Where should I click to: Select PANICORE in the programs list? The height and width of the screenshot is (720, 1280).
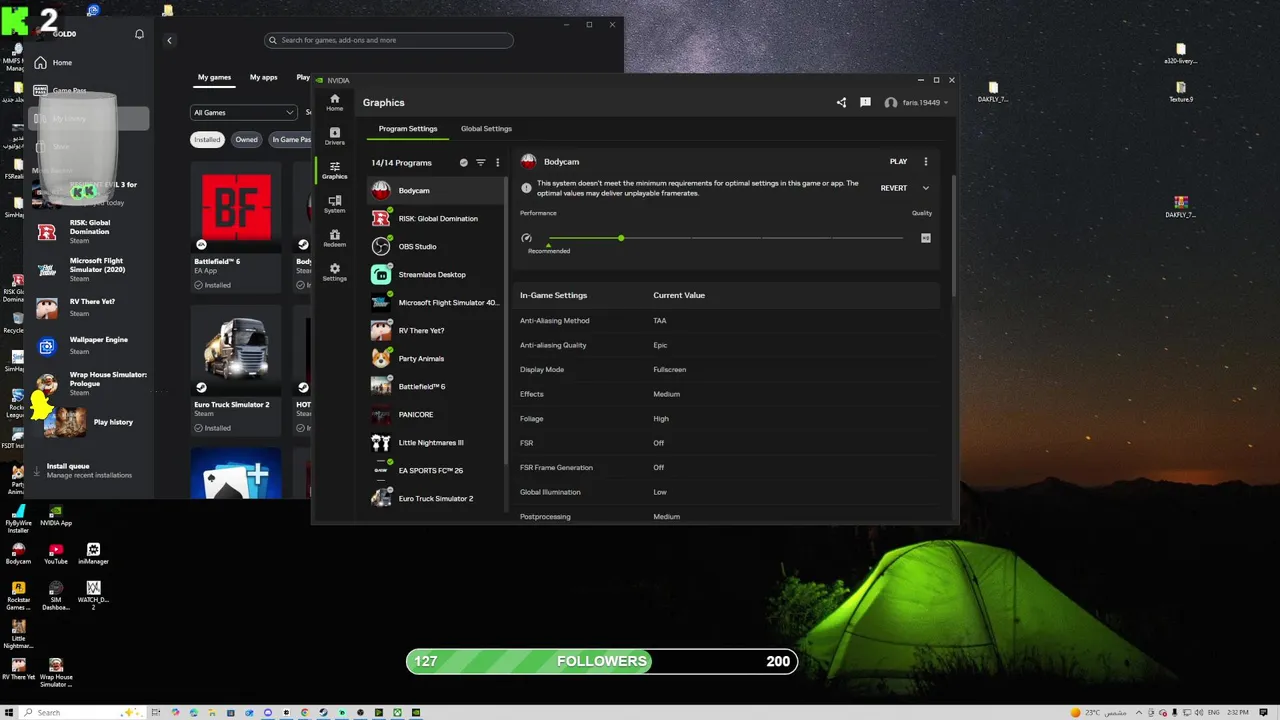click(437, 414)
